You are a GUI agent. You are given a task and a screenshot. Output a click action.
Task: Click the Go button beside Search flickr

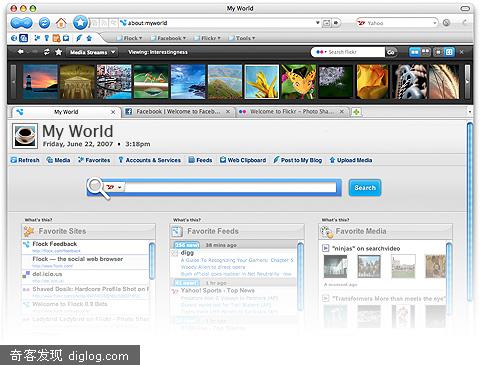click(x=391, y=52)
